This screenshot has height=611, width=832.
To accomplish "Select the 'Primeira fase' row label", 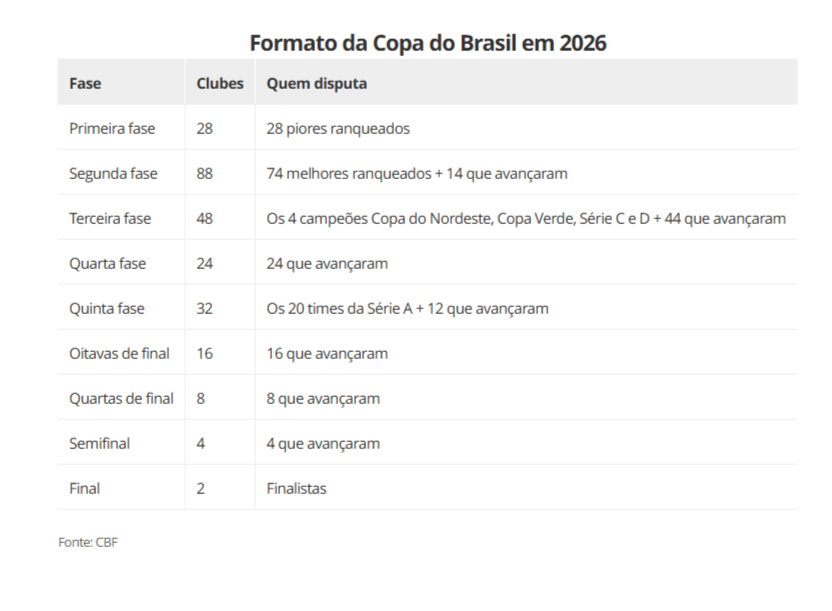I will click(112, 129).
